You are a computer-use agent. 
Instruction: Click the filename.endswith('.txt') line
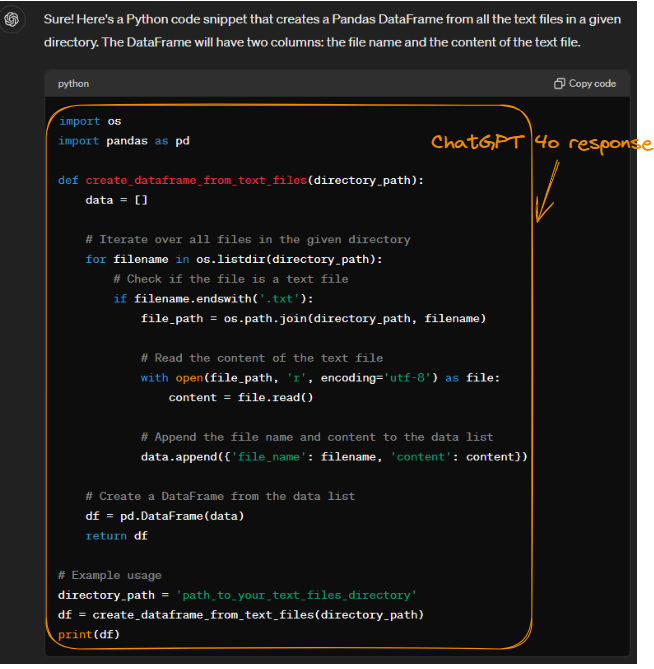[213, 299]
